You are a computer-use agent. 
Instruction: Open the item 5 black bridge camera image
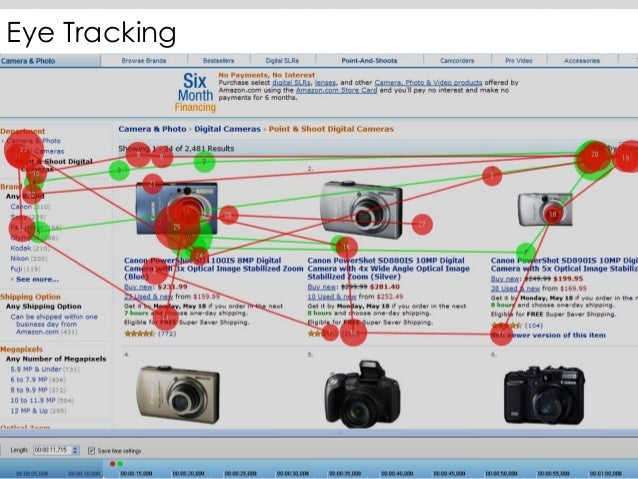click(362, 394)
